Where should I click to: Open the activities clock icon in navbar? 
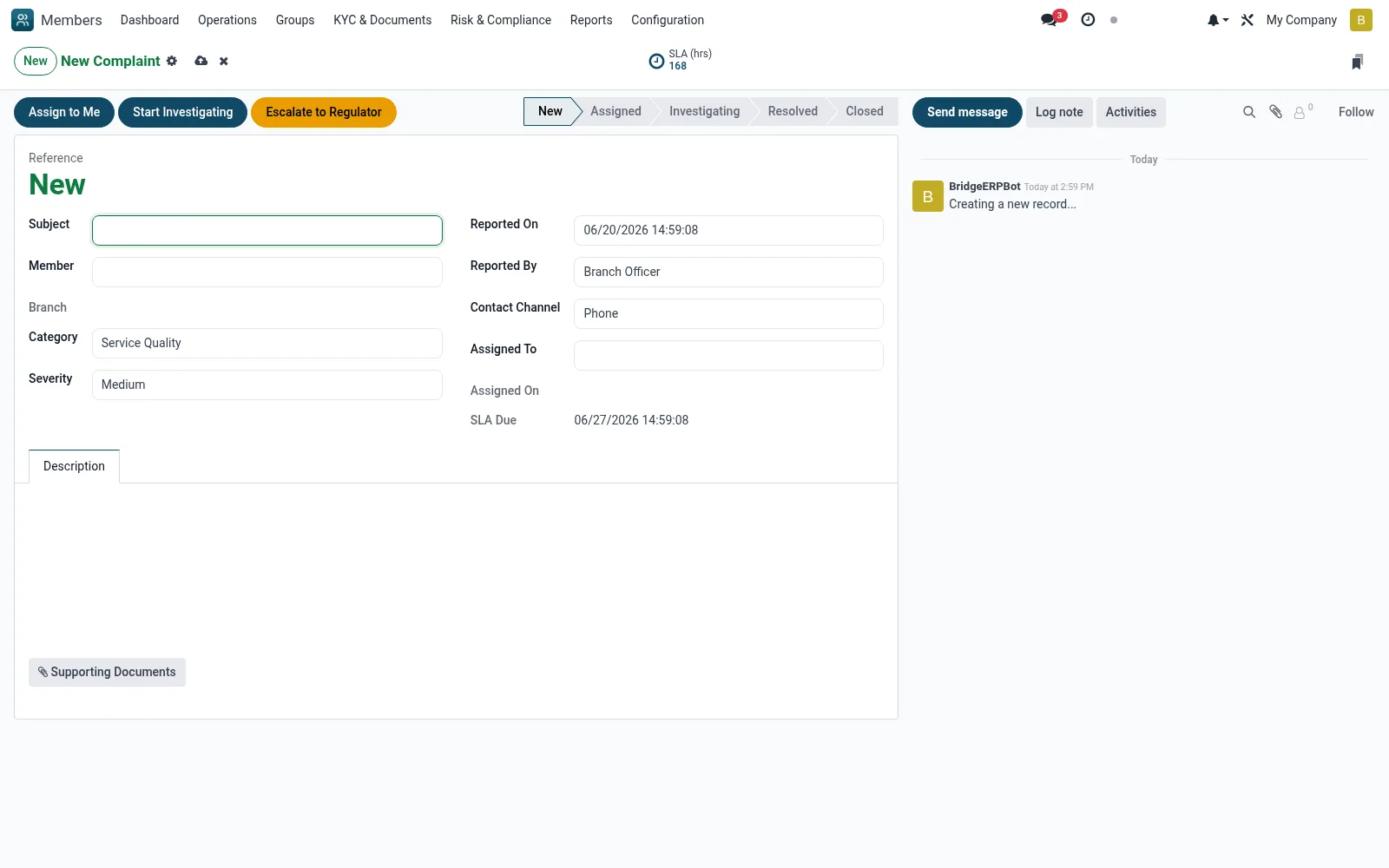click(1088, 20)
